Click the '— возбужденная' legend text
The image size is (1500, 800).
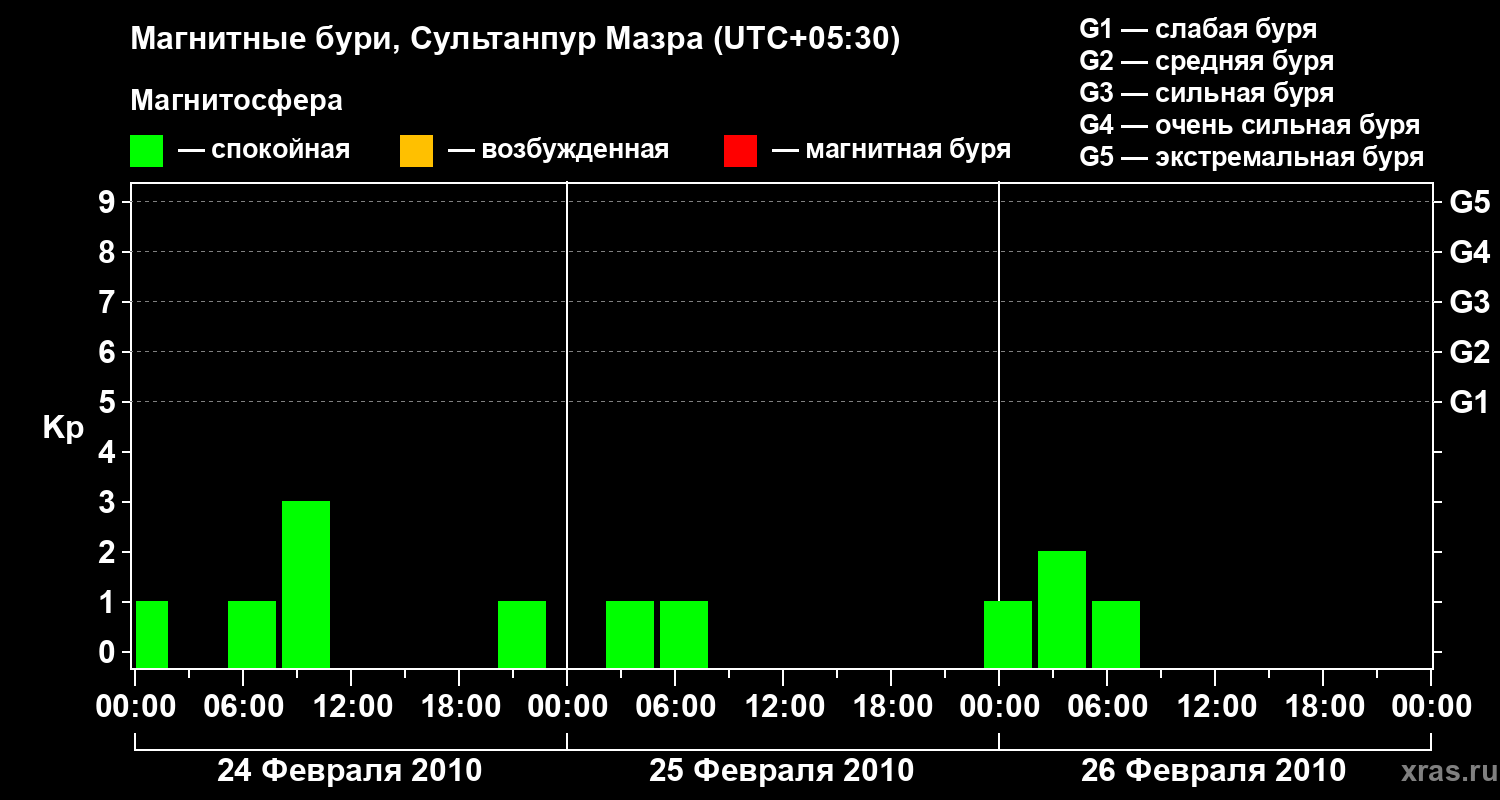558,151
